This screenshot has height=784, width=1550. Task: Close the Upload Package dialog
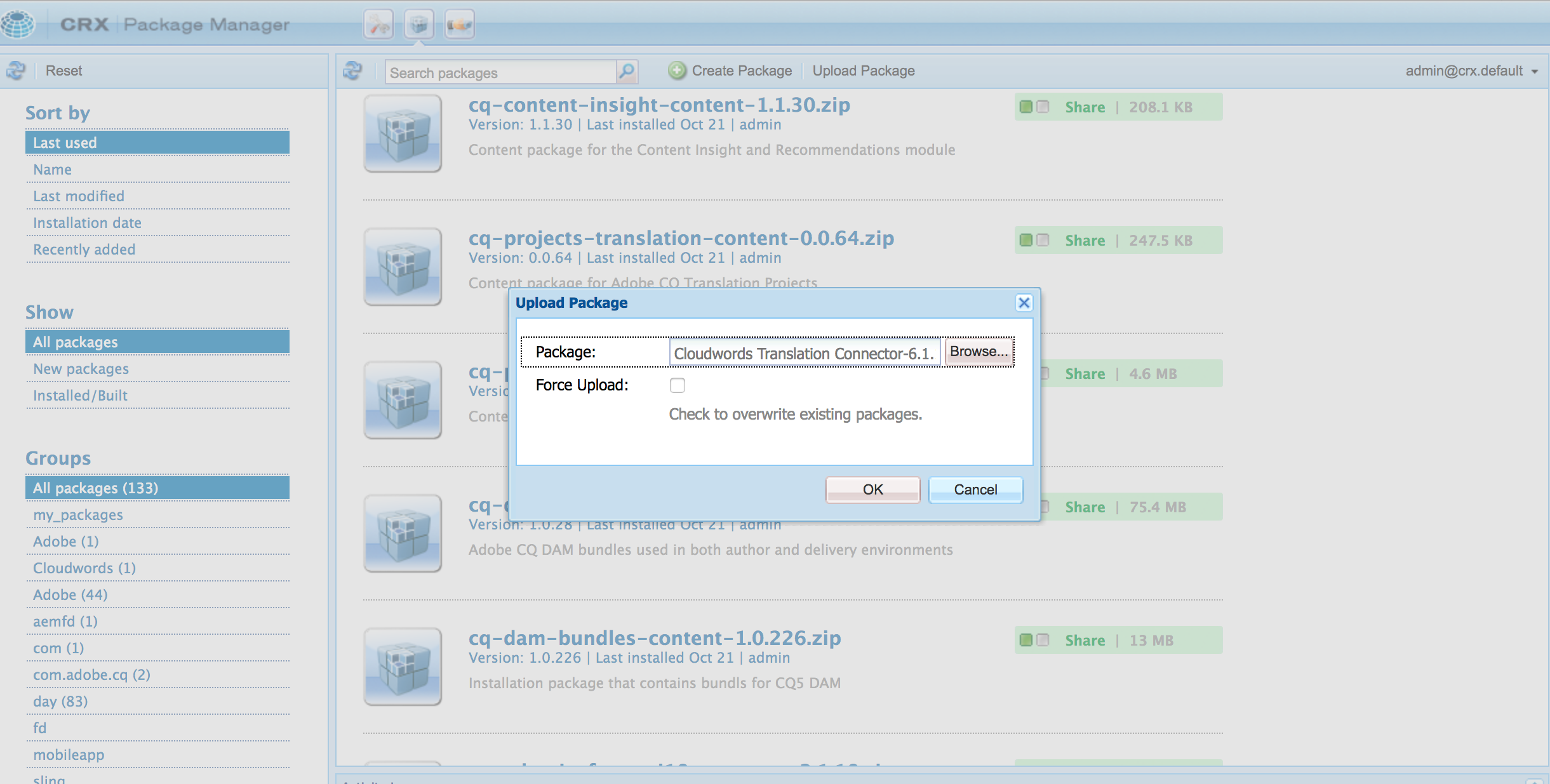click(x=1024, y=303)
